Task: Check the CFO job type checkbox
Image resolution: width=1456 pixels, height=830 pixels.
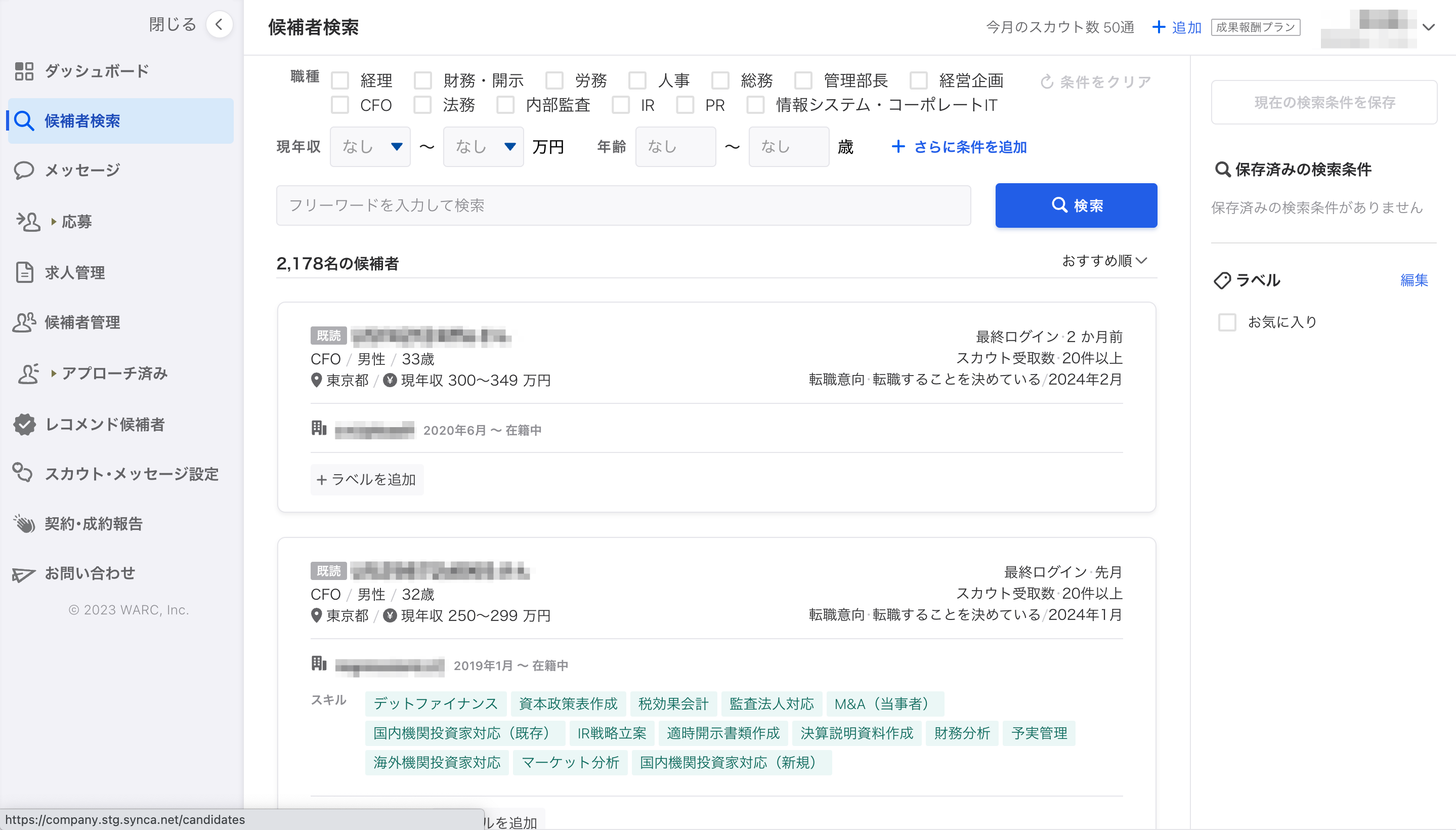Action: pos(340,105)
